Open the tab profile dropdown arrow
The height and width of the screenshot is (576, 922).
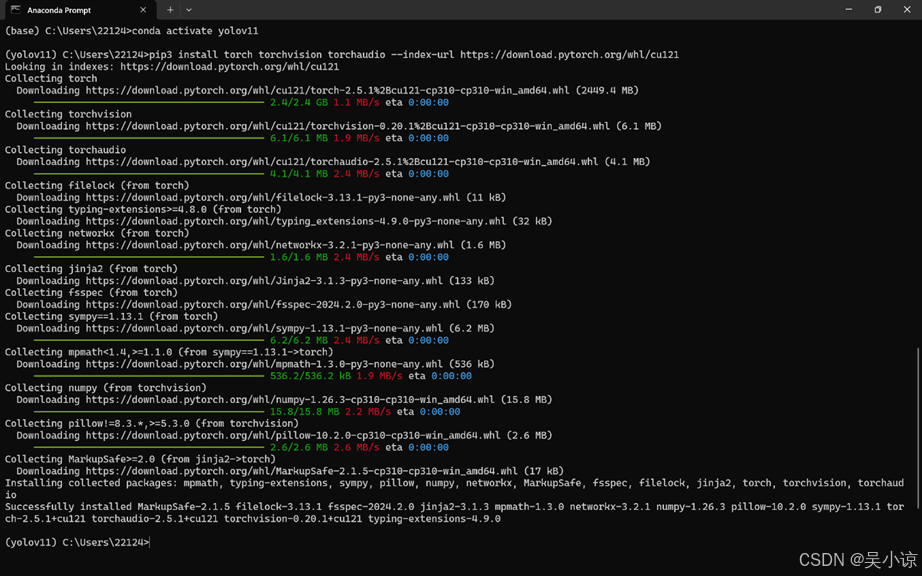click(x=189, y=10)
